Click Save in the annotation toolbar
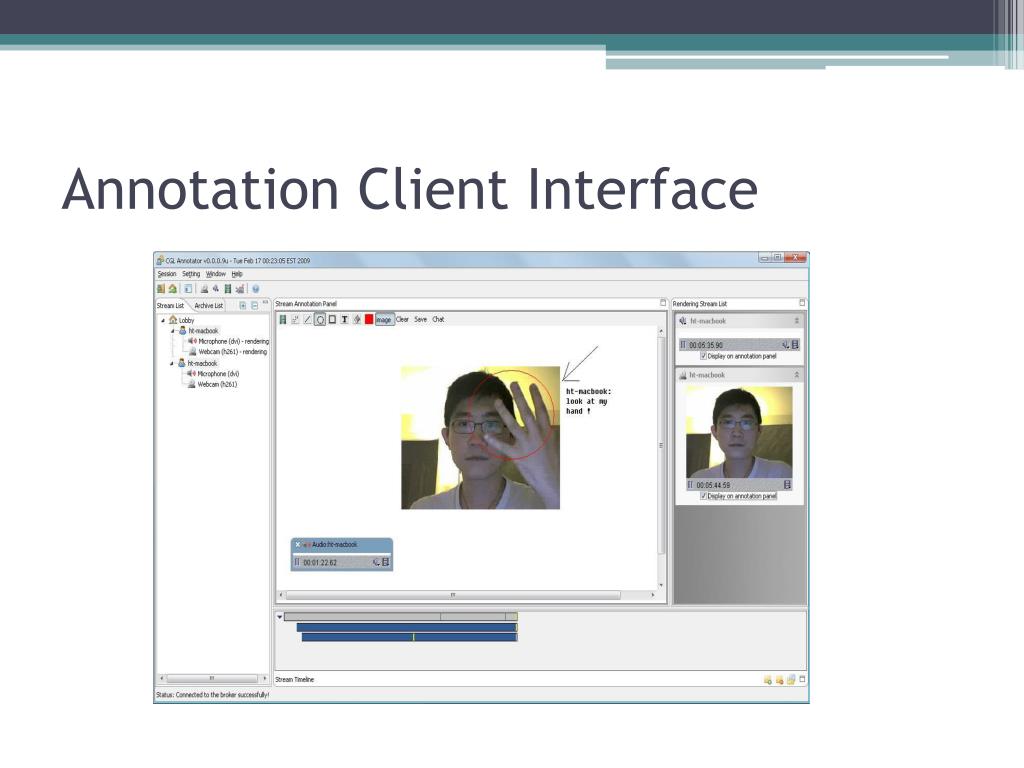The width and height of the screenshot is (1024, 768). (x=421, y=319)
